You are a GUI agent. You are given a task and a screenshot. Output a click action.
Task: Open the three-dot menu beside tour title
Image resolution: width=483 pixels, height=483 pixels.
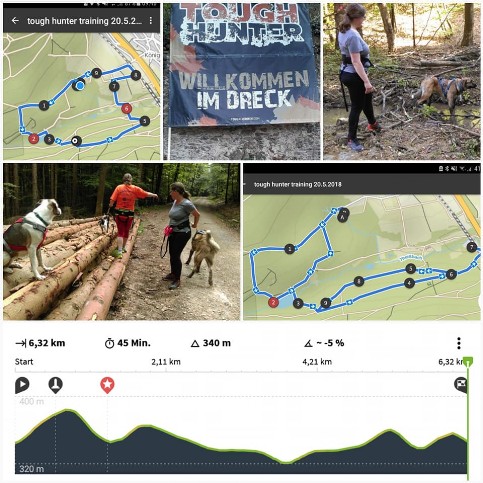tap(151, 21)
